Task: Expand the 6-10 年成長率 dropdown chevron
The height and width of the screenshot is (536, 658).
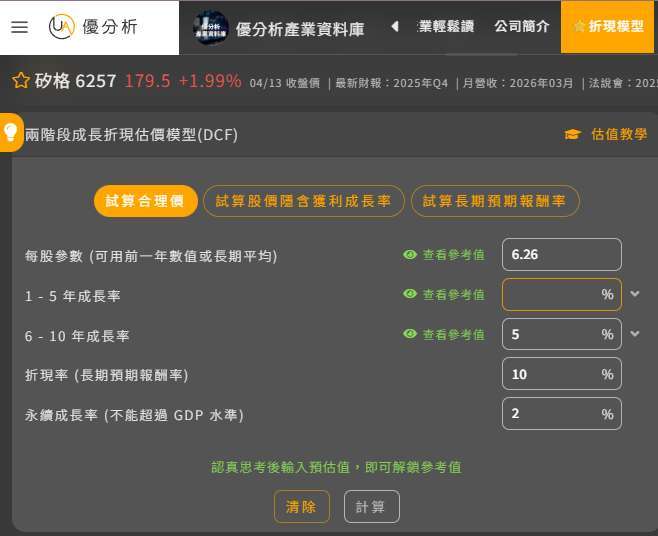Action: [635, 334]
